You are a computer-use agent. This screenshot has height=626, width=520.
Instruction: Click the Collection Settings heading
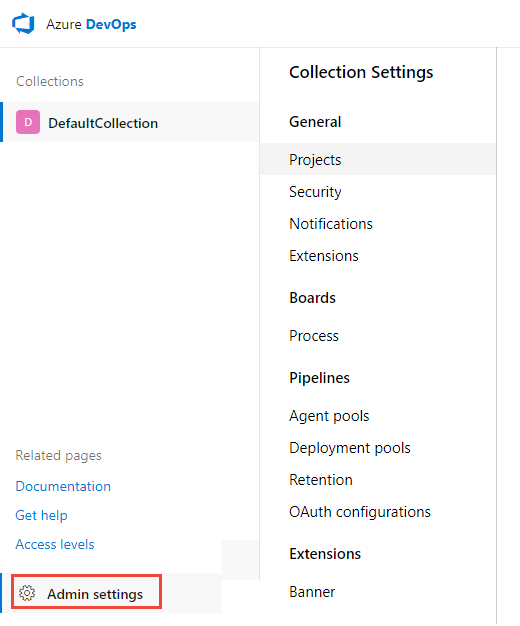coord(361,73)
